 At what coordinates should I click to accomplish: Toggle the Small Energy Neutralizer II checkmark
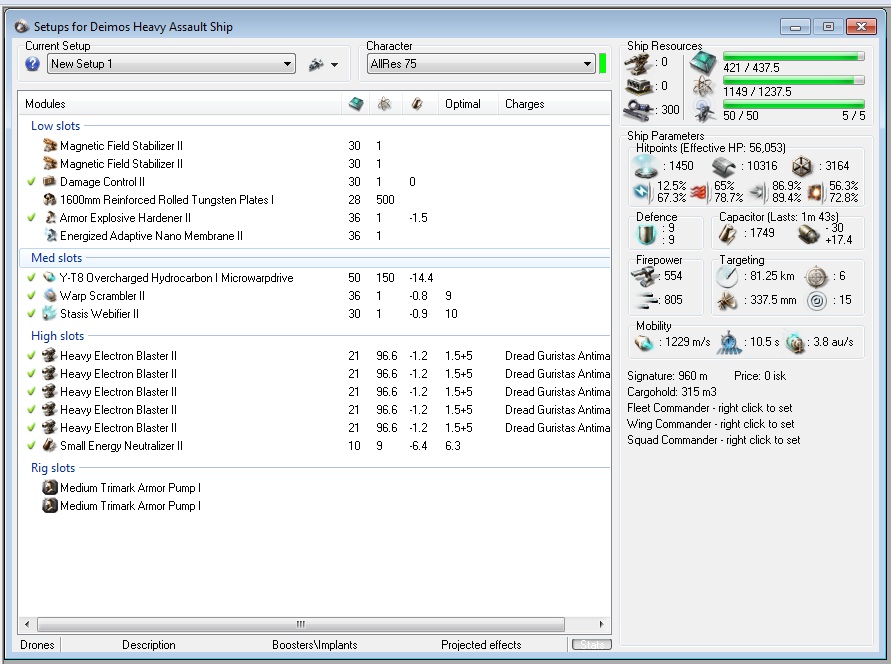(x=31, y=446)
